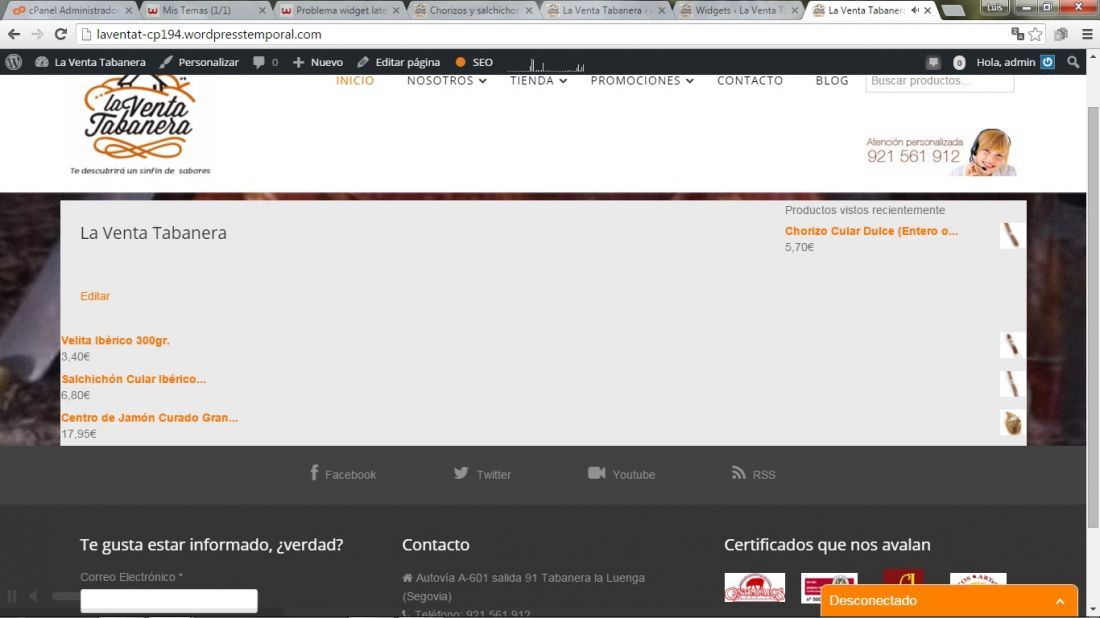The image size is (1100, 618).
Task: Bookmark this page with star icon
Action: [x=1035, y=34]
